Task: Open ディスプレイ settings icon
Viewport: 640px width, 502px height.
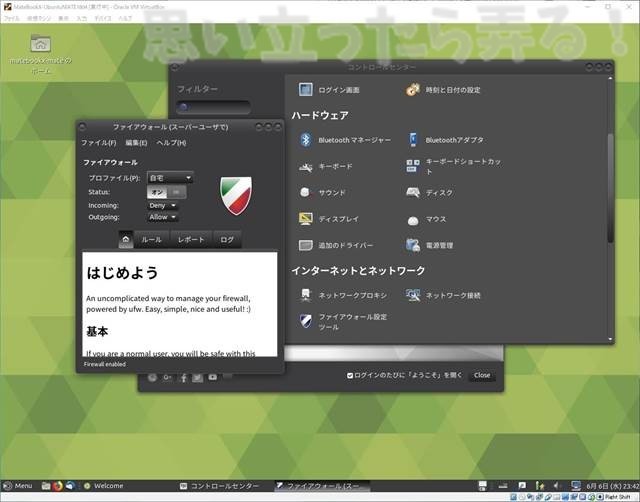Action: coord(305,219)
